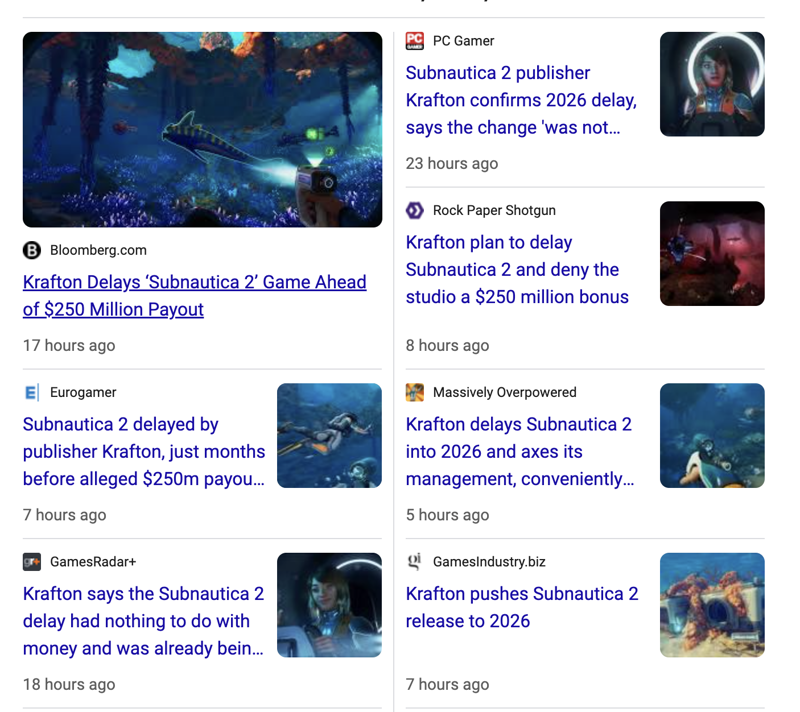Open the Massively Overpowered article thumbnail
This screenshot has height=712, width=800.
[712, 436]
